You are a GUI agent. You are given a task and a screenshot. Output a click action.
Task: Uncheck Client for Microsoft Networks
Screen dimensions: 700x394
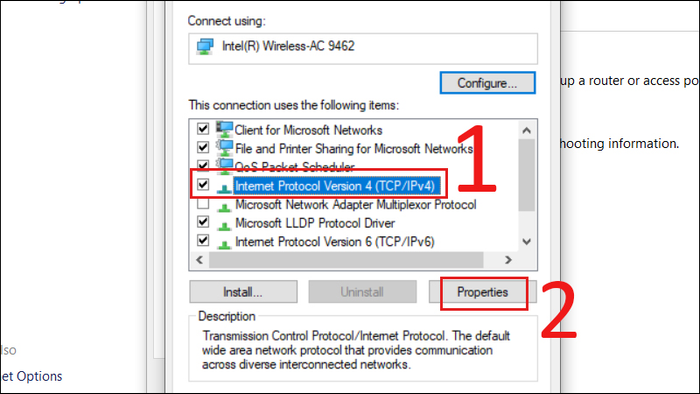(203, 129)
